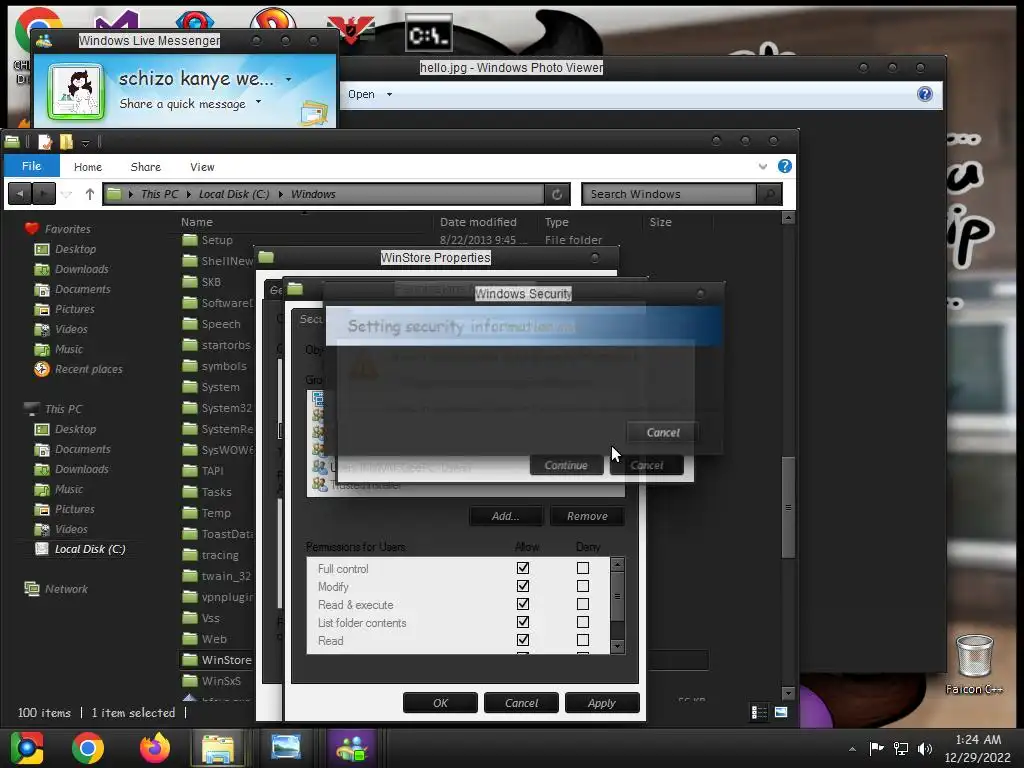Screen dimensions: 1024x768
Task: Open the network icon in system tray
Action: pyautogui.click(x=901, y=748)
